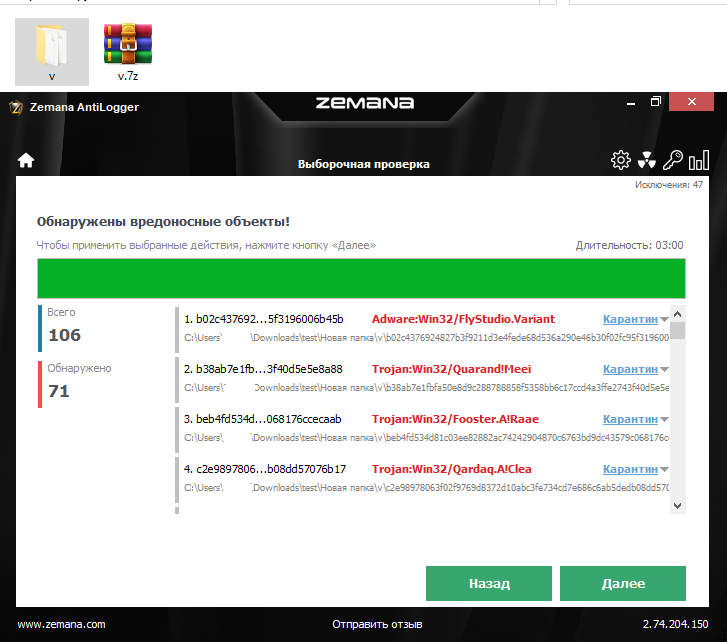The height and width of the screenshot is (642, 727).
Task: Expand action dropdown arrow for Quarand!Meei row
Action: pos(664,369)
